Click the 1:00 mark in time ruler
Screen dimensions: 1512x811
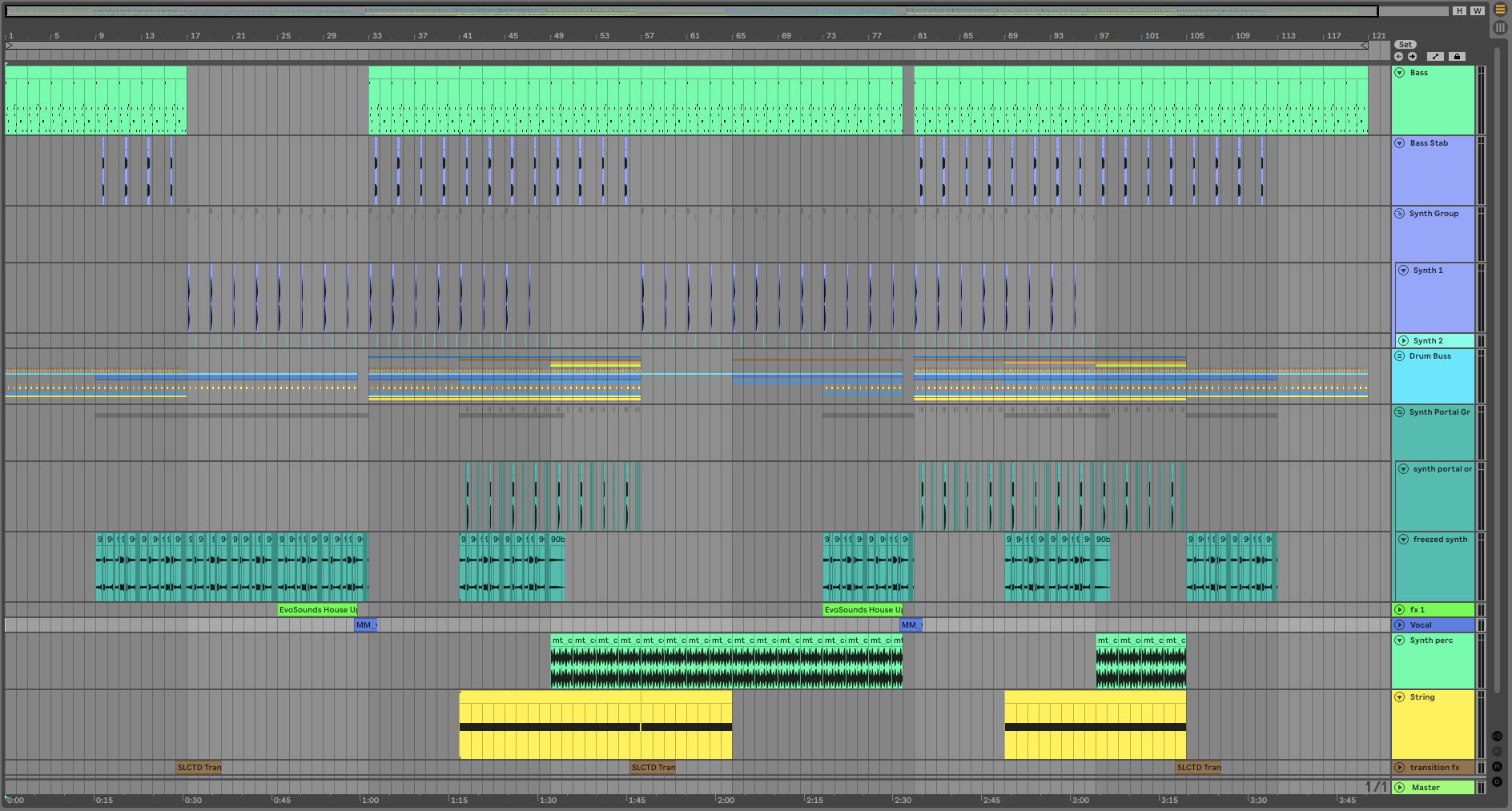click(x=370, y=800)
